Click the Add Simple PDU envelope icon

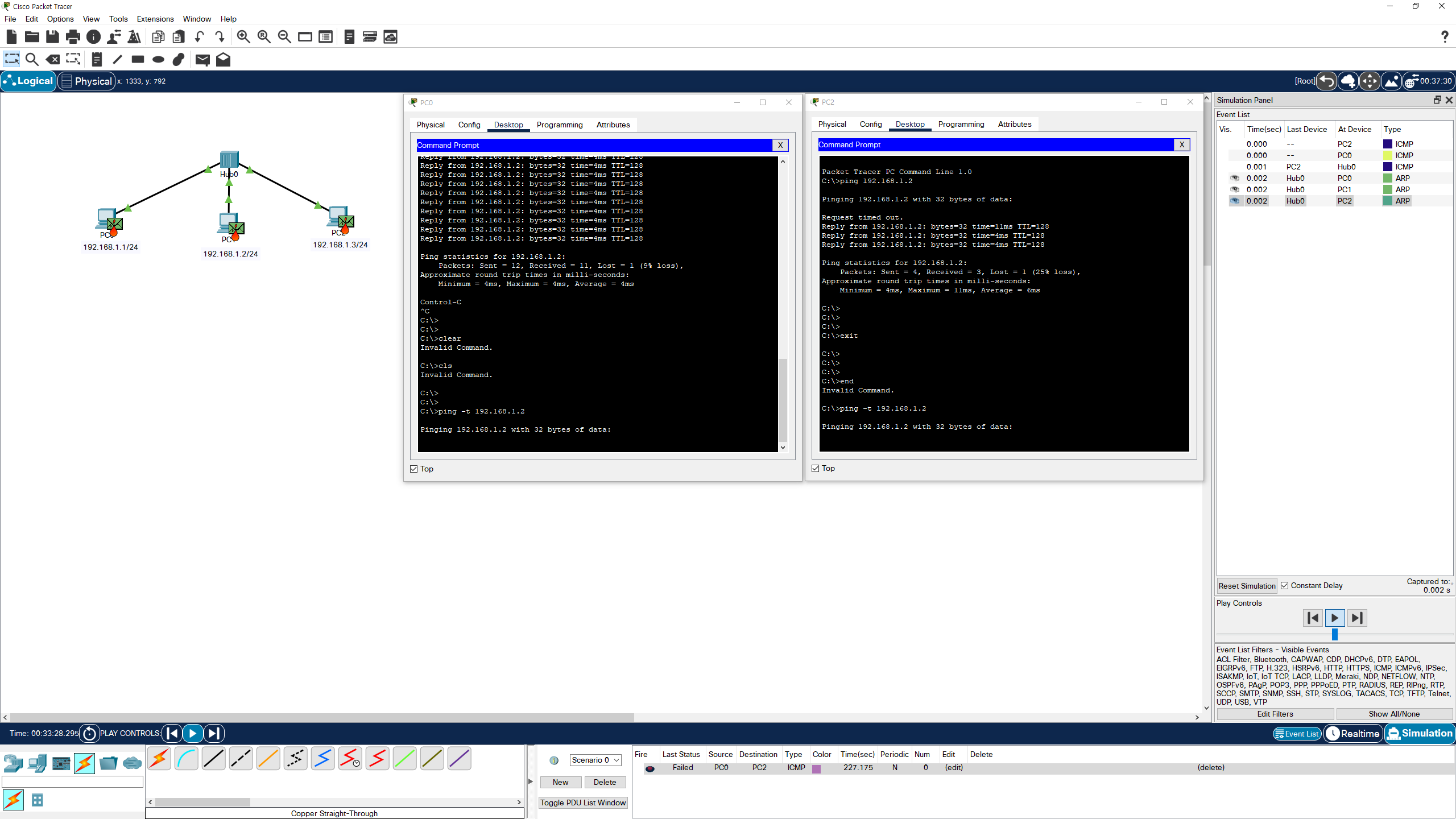point(202,59)
